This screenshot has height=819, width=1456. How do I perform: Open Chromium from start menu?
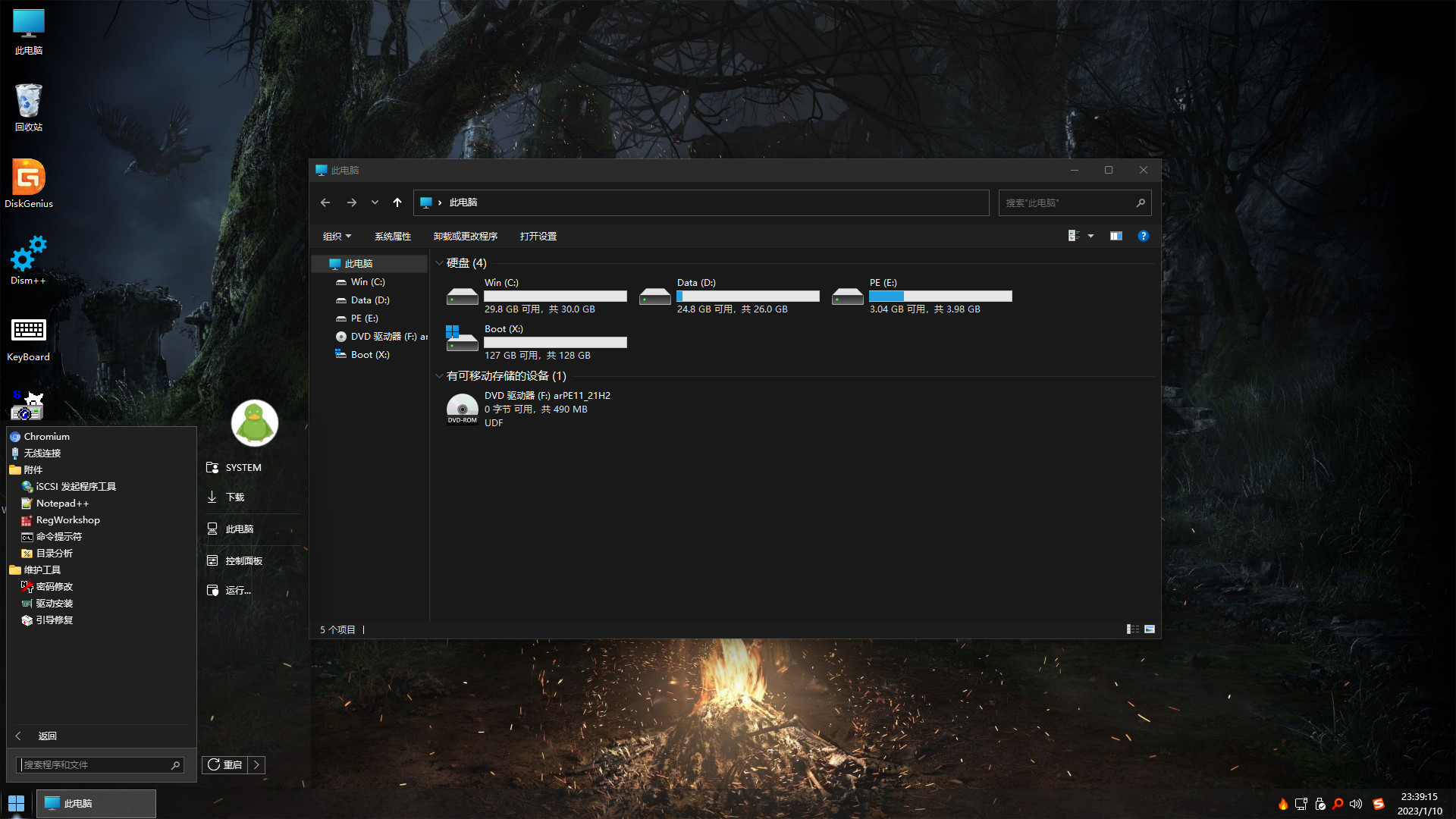pyautogui.click(x=39, y=437)
